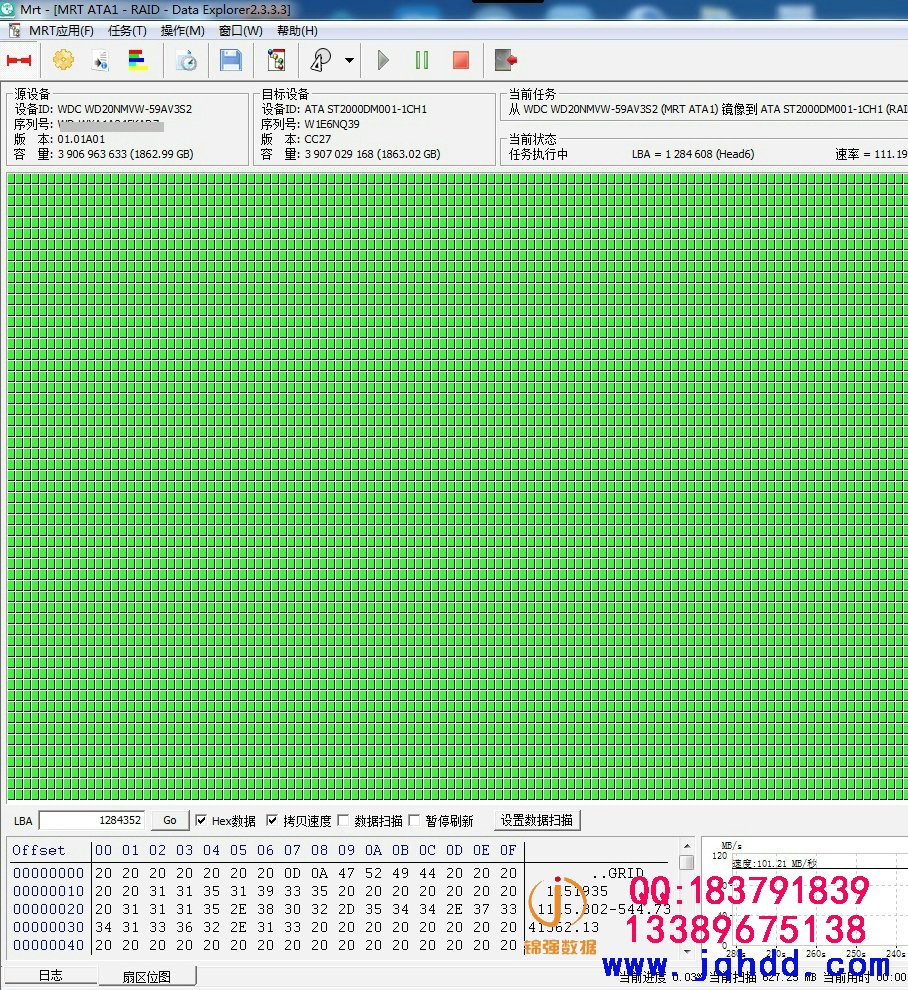The height and width of the screenshot is (990, 908).
Task: Open the 操作(M) menu
Action: (x=183, y=31)
